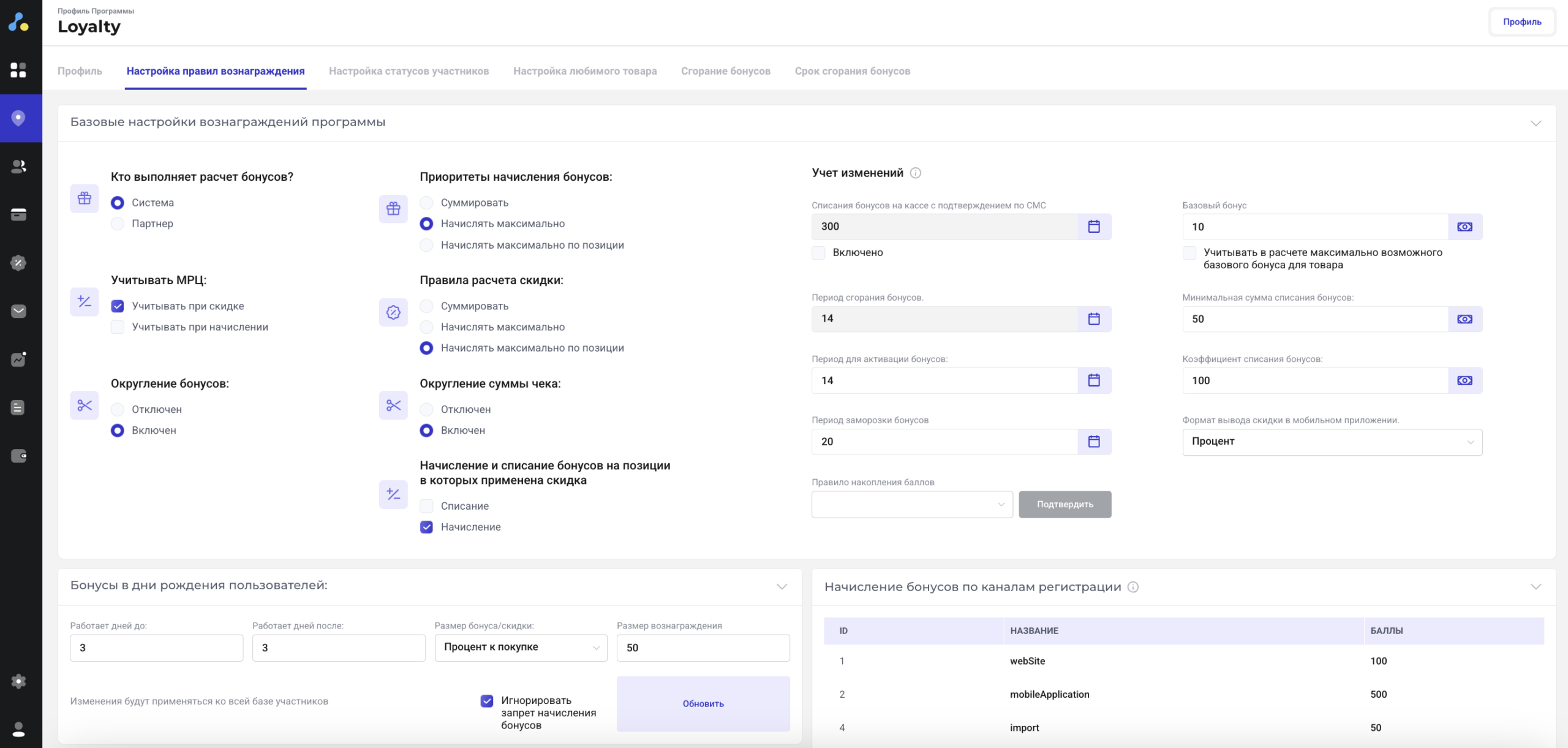Viewport: 1568px width, 748px height.
Task: Open Настройка статусов участников tab
Action: point(409,71)
